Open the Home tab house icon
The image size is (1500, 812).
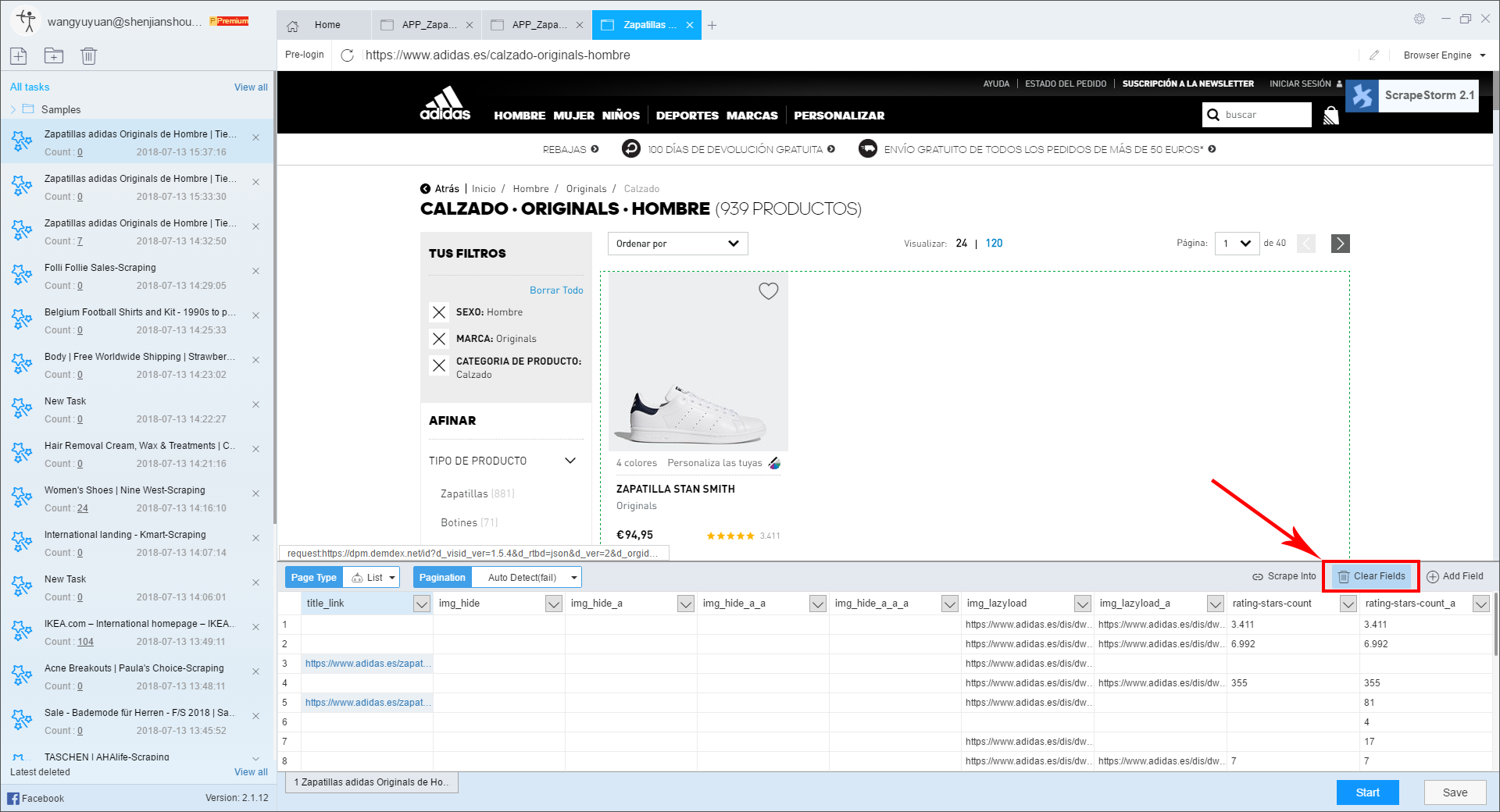[293, 26]
